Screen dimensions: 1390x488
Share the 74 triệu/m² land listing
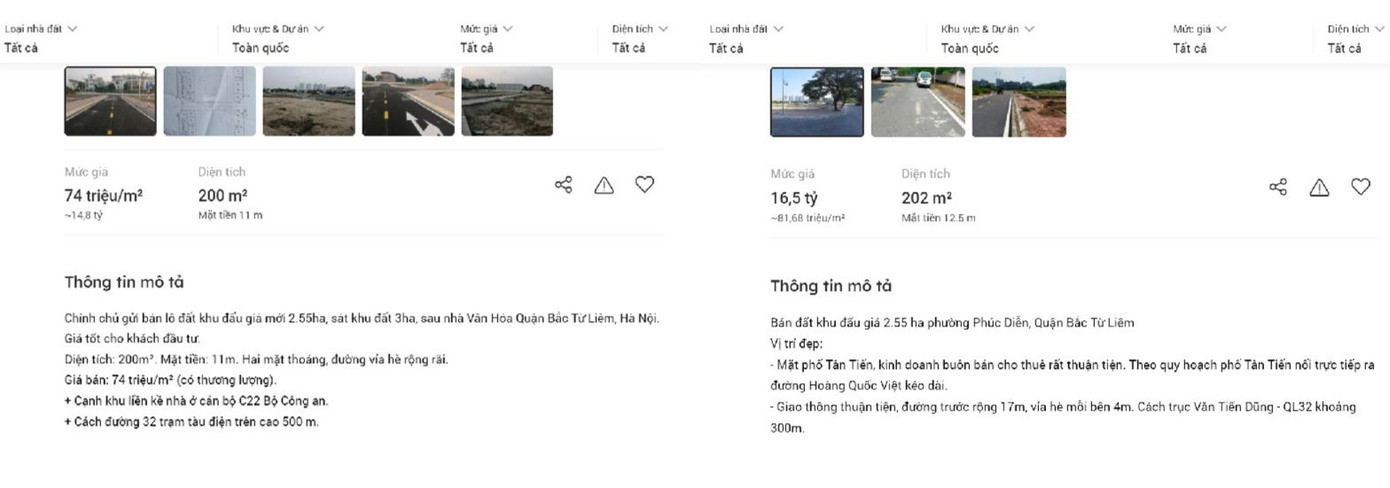tap(563, 185)
